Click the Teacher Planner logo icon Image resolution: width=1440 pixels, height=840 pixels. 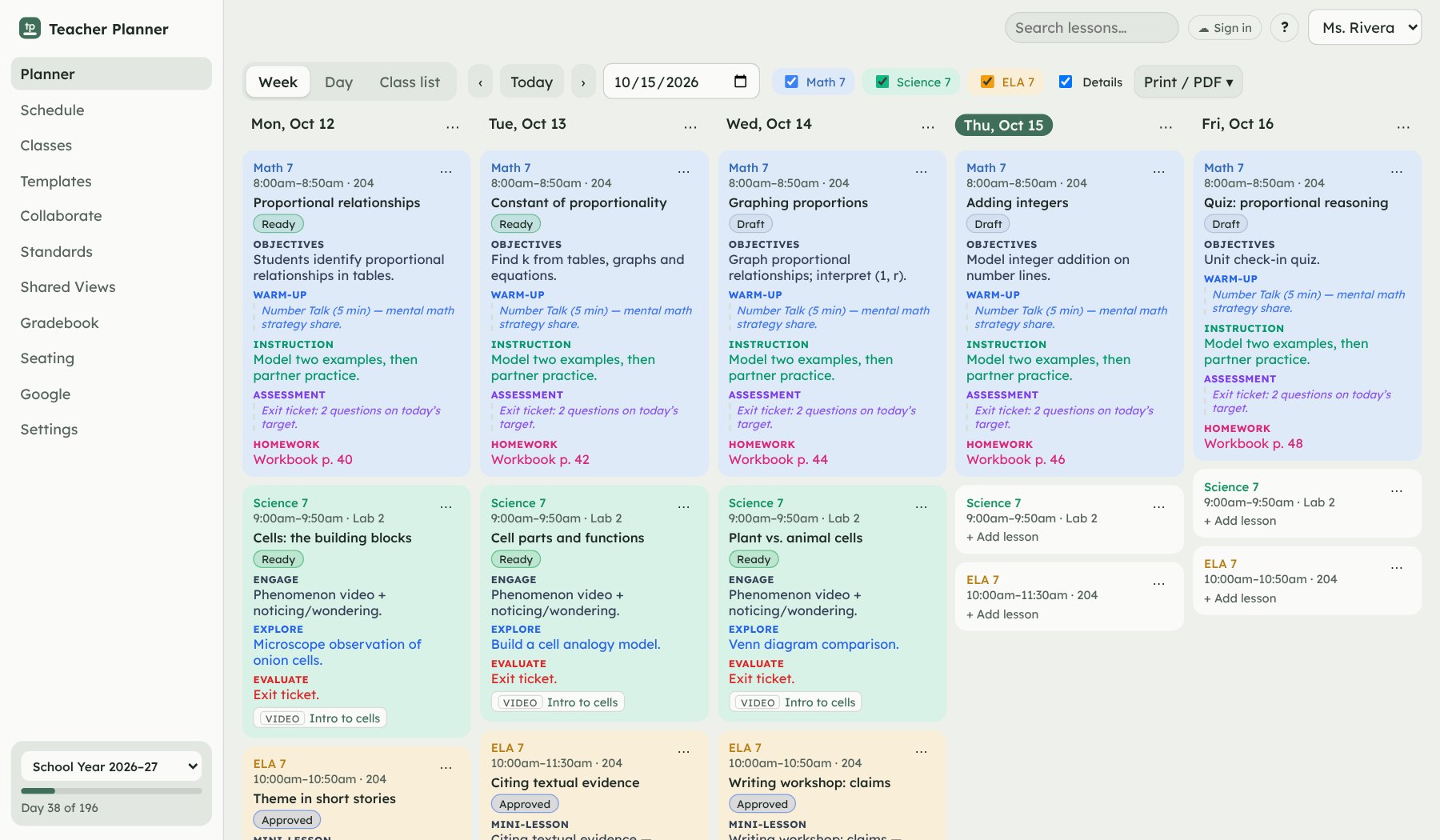(x=30, y=29)
